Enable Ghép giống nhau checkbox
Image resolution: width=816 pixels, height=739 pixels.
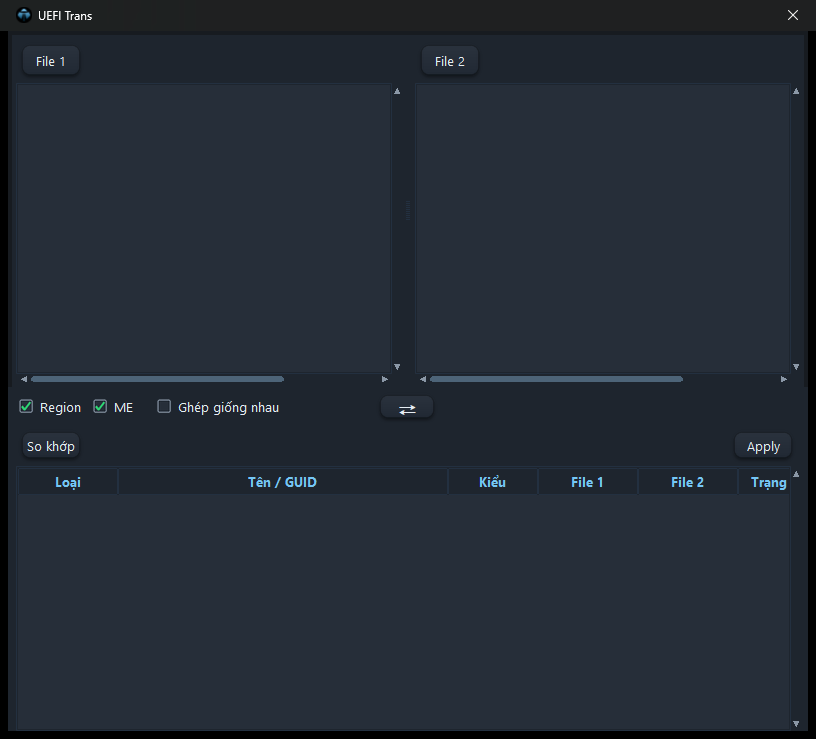(x=164, y=406)
